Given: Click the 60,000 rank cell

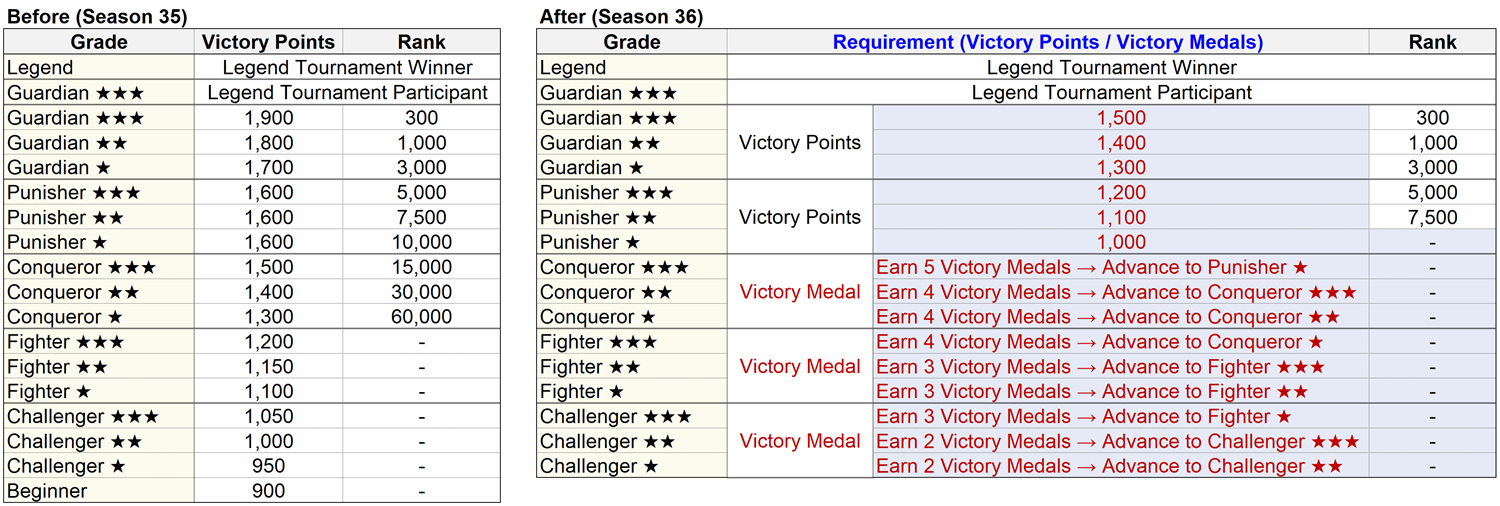Looking at the screenshot, I should [x=421, y=317].
